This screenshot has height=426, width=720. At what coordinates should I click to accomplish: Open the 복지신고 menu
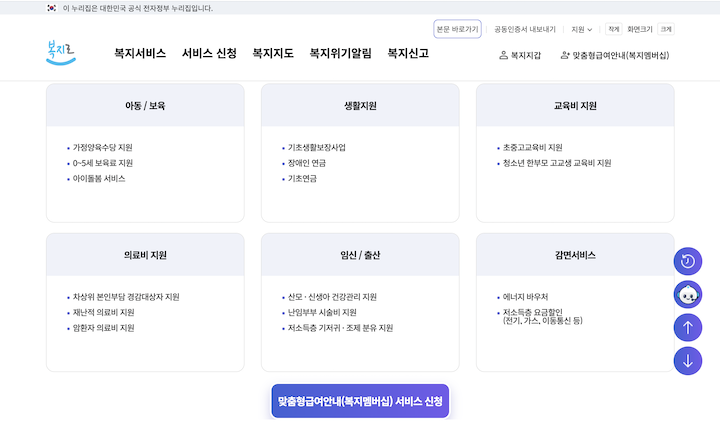[x=408, y=53]
